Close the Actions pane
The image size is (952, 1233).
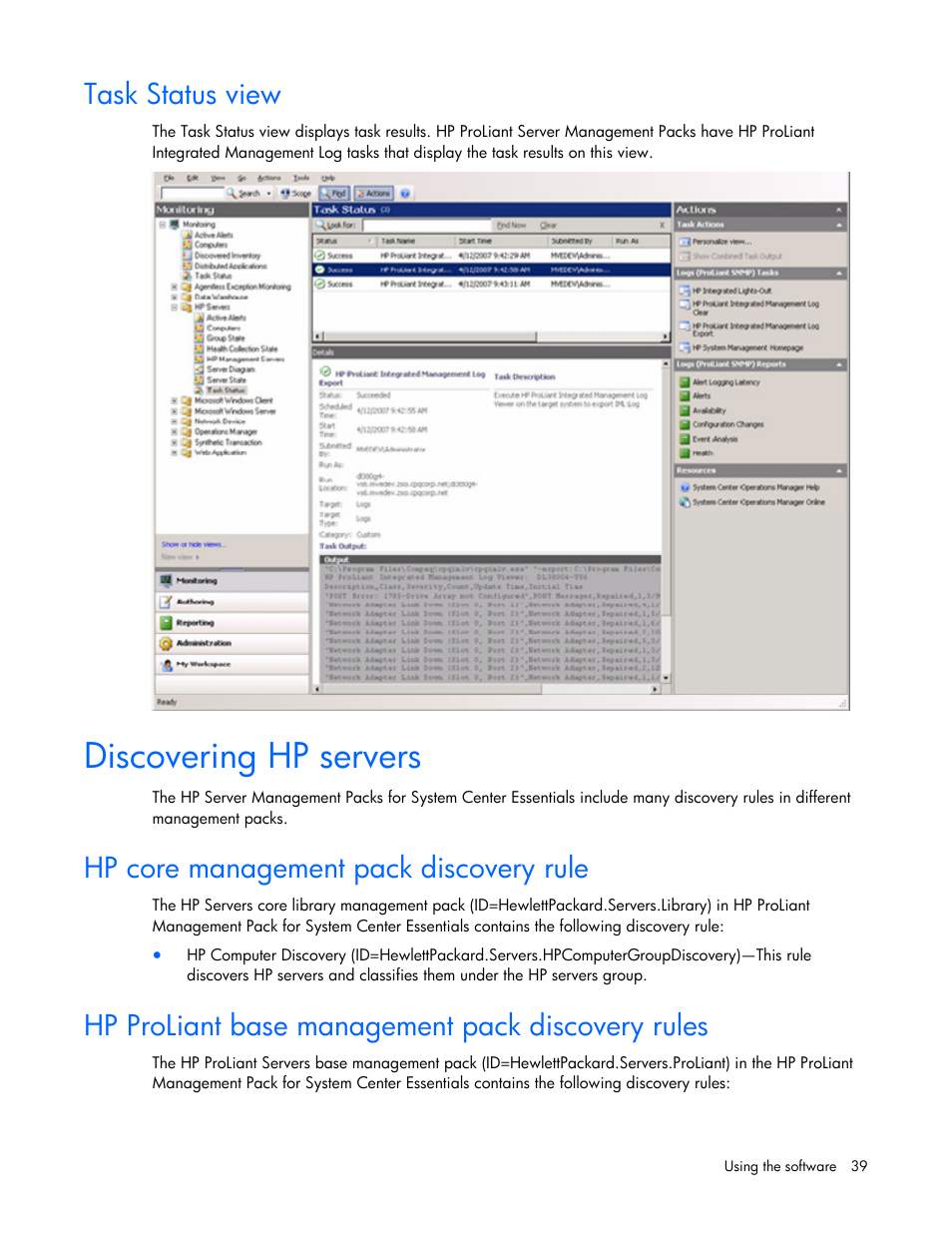coord(839,210)
